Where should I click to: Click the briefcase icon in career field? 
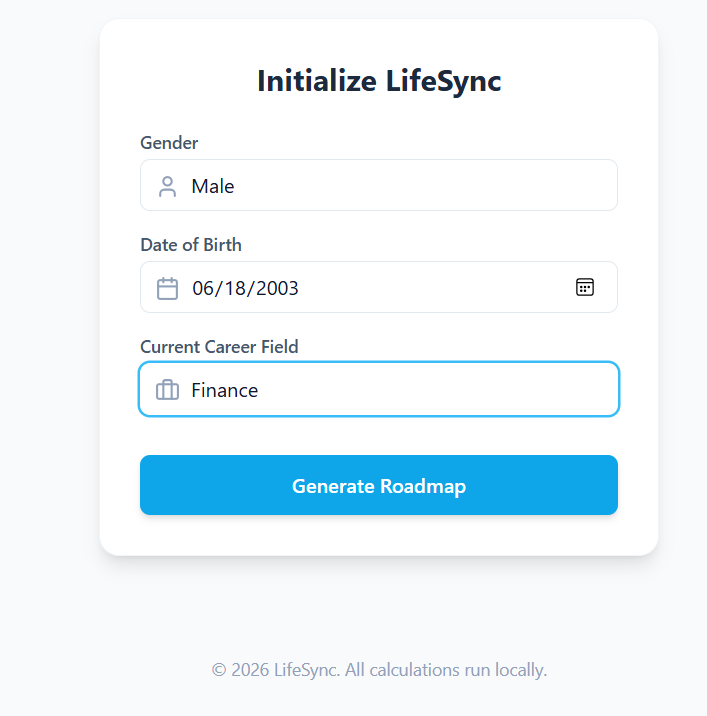pos(167,390)
